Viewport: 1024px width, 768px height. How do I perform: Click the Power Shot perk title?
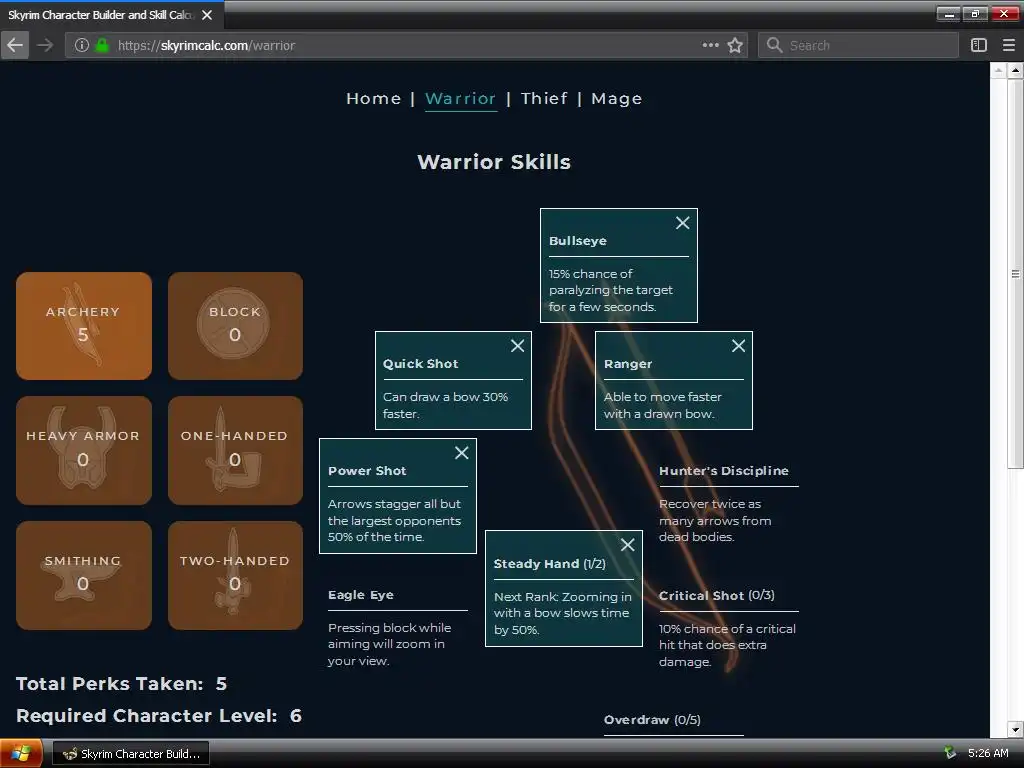(367, 471)
